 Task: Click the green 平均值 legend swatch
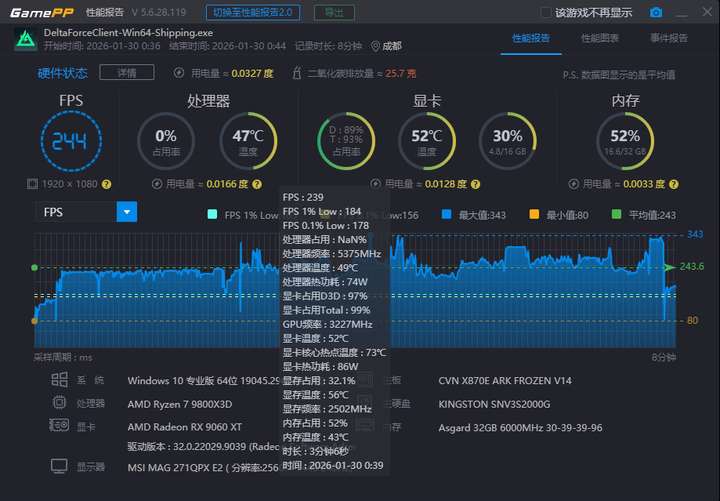point(617,214)
